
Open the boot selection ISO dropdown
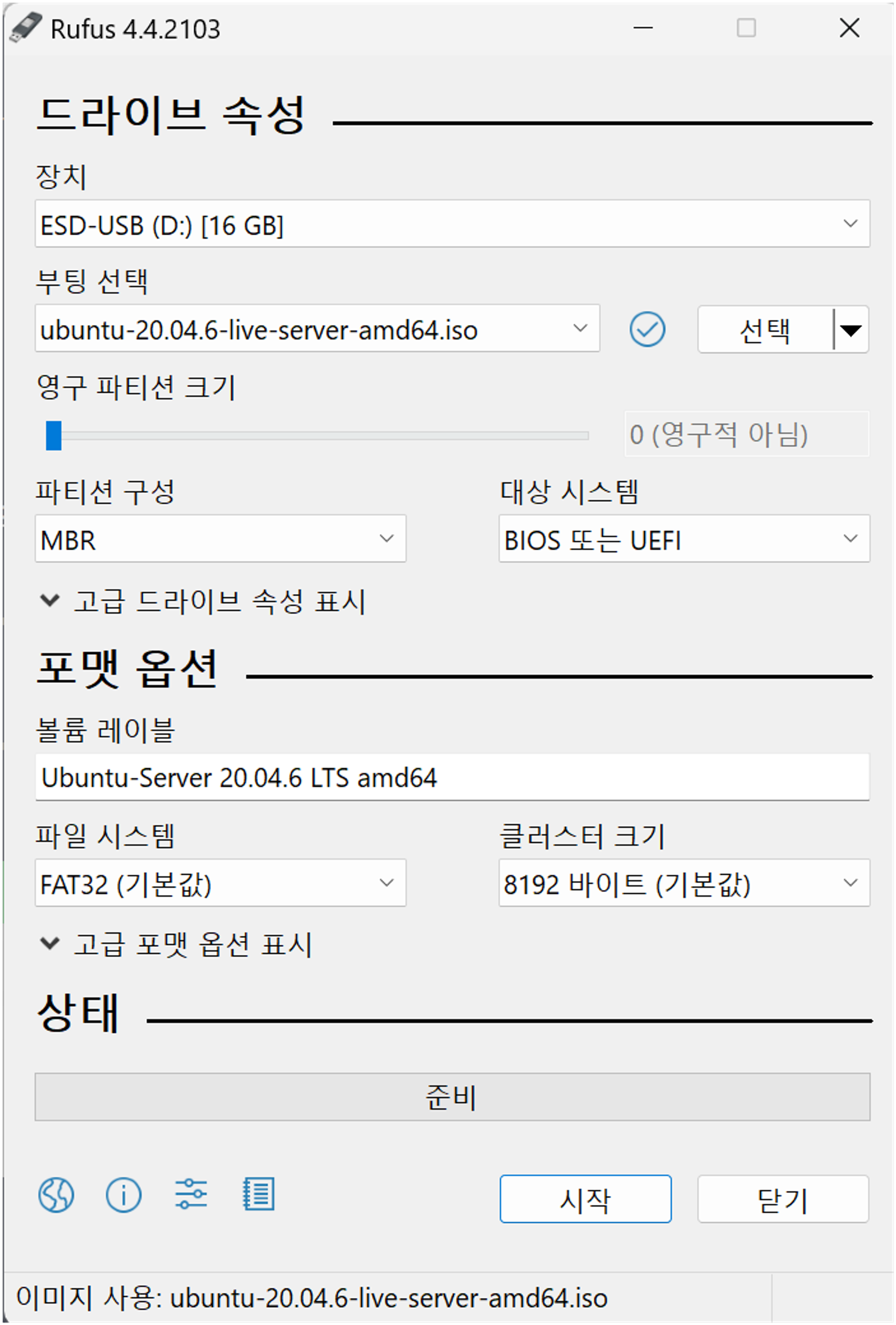[317, 329]
